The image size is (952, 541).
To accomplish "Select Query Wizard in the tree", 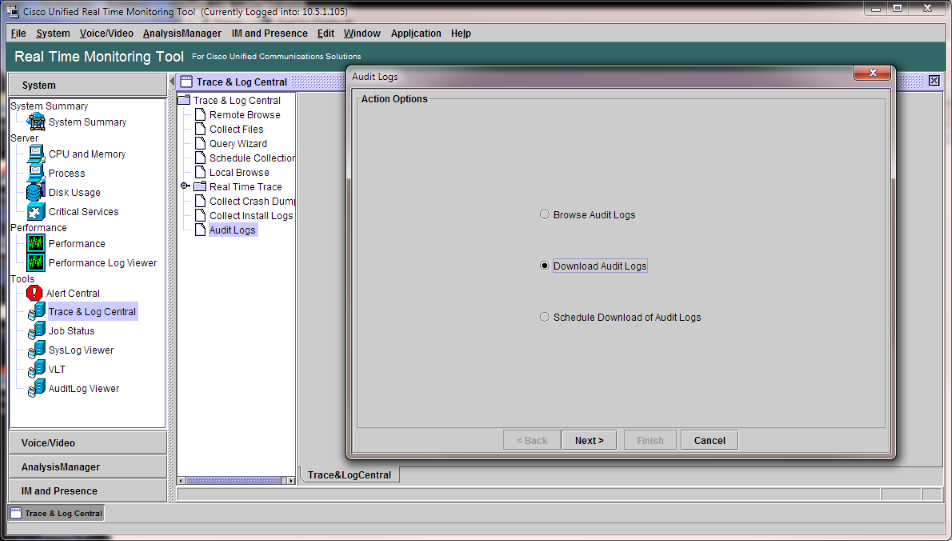I will 238,143.
